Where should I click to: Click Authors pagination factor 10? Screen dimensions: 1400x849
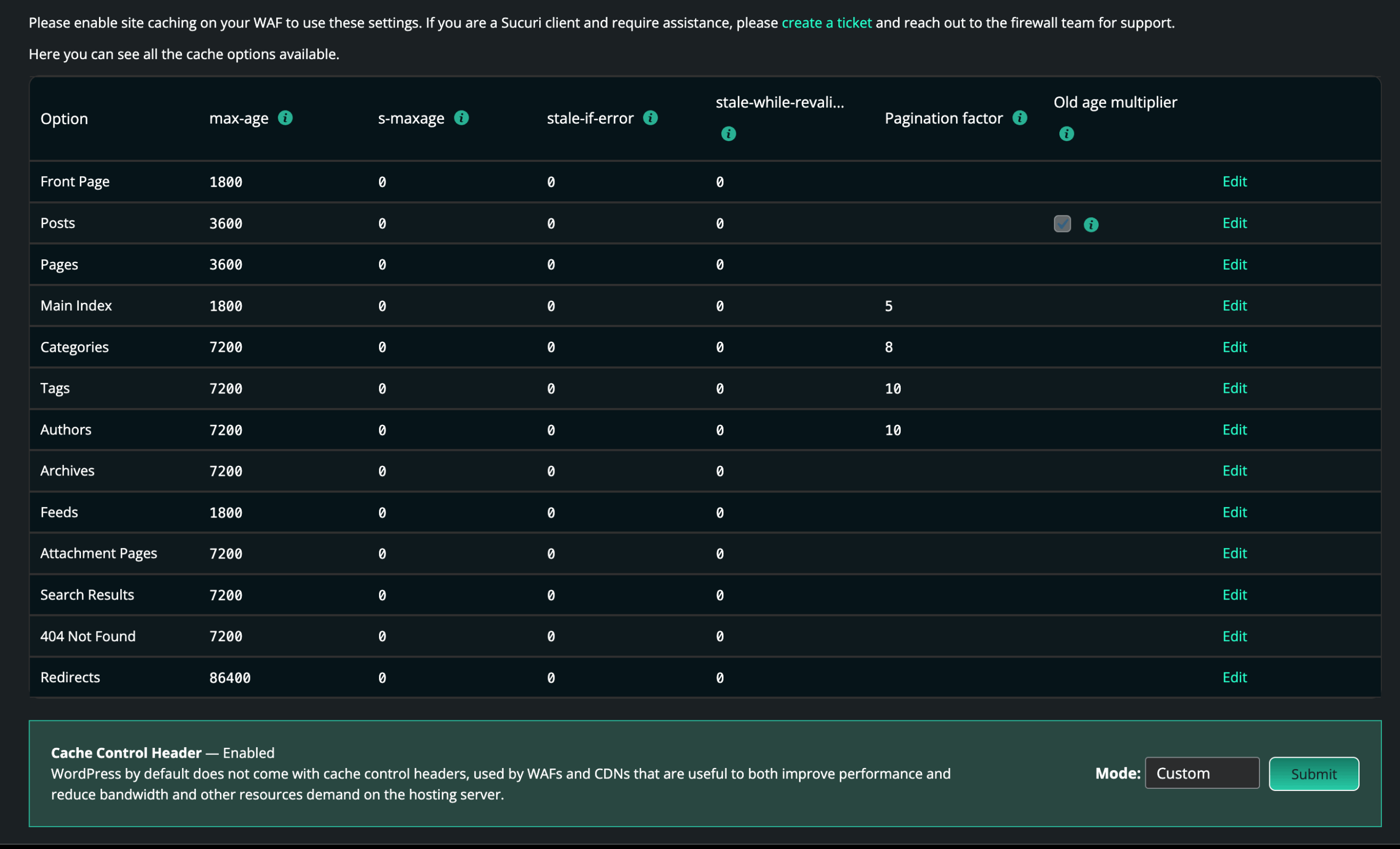(892, 430)
